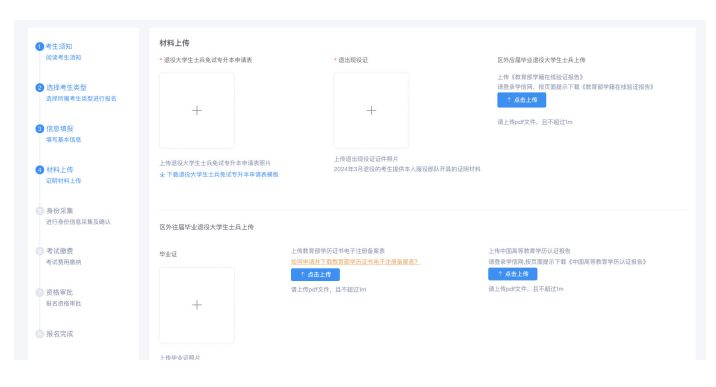The image size is (716, 387).
Task: Click the grey step circle beside 资格审批
Action: [x=40, y=292]
